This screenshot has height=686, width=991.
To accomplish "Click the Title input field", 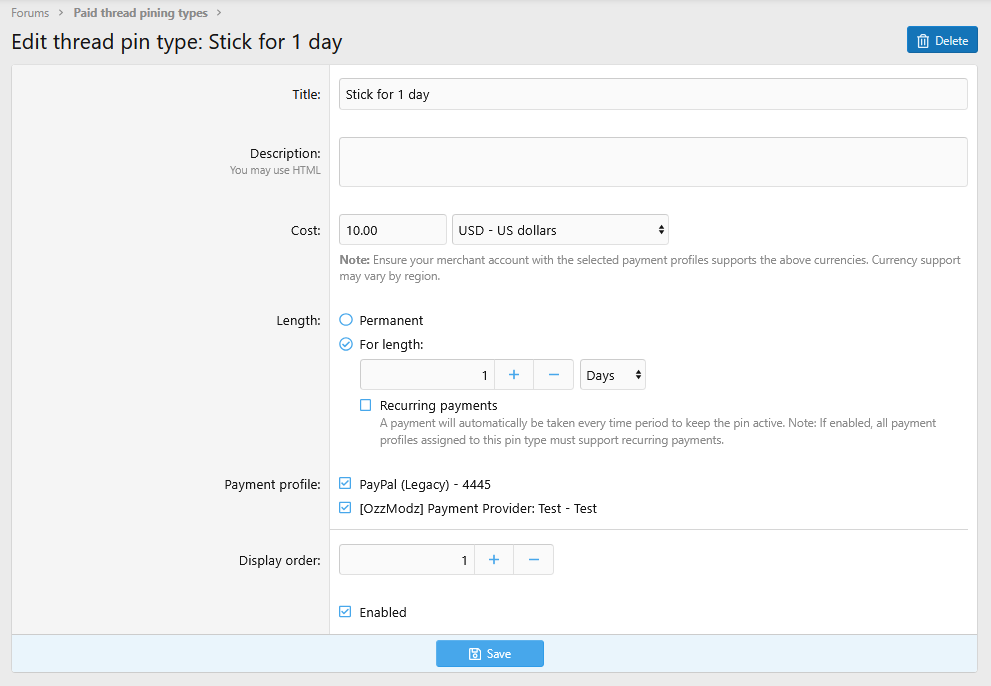I will click(653, 94).
